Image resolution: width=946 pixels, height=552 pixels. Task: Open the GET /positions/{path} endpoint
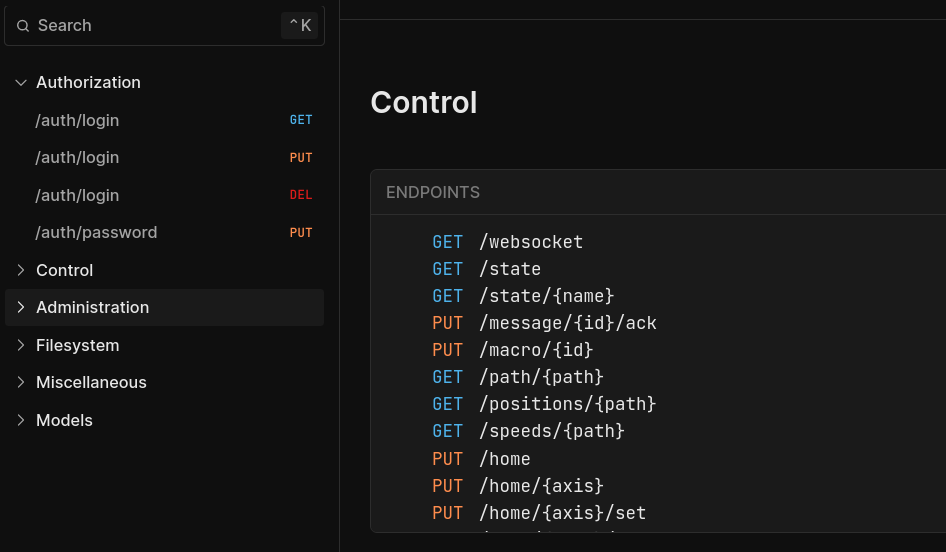pos(544,404)
